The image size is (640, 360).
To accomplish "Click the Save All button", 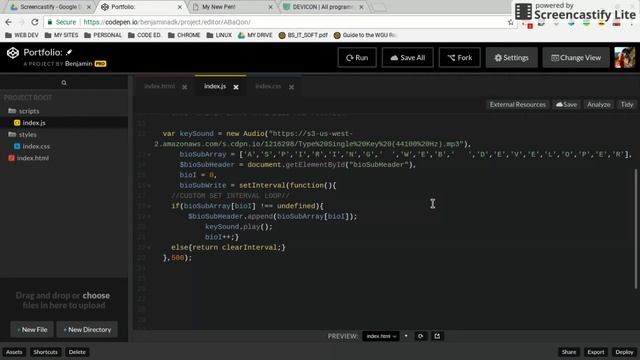I will [x=407, y=58].
